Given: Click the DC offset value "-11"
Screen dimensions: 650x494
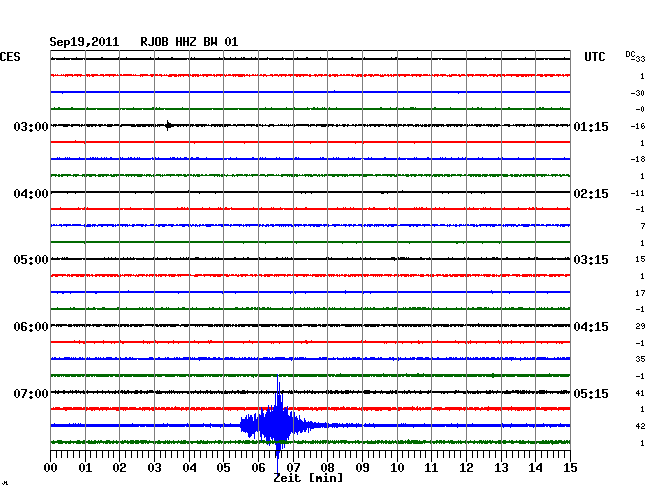Looking at the screenshot, I should click(x=638, y=193).
